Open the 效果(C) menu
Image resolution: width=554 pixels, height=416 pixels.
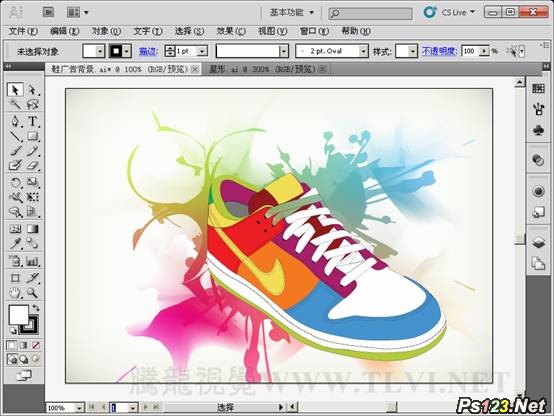point(231,31)
